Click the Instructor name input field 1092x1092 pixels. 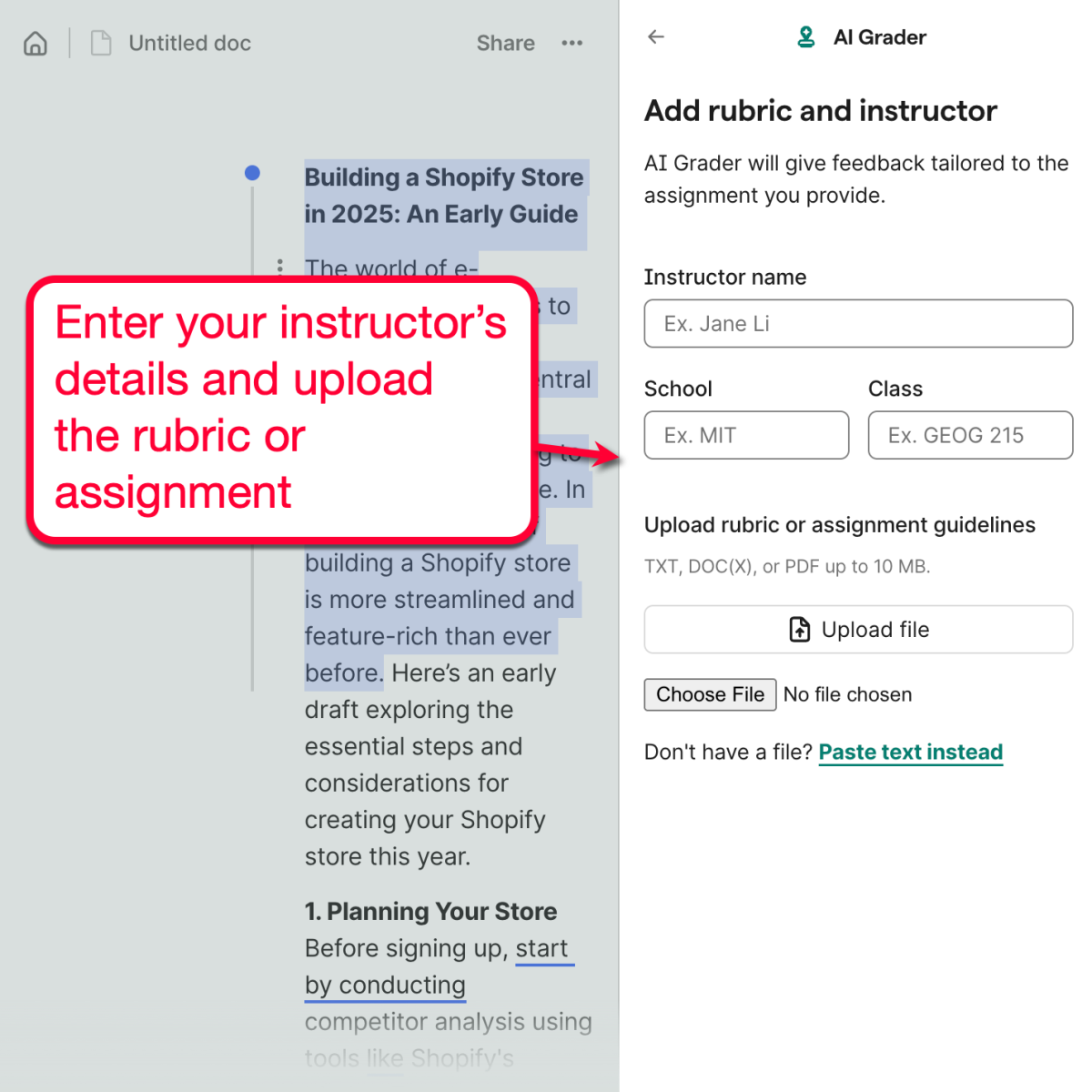(x=858, y=323)
